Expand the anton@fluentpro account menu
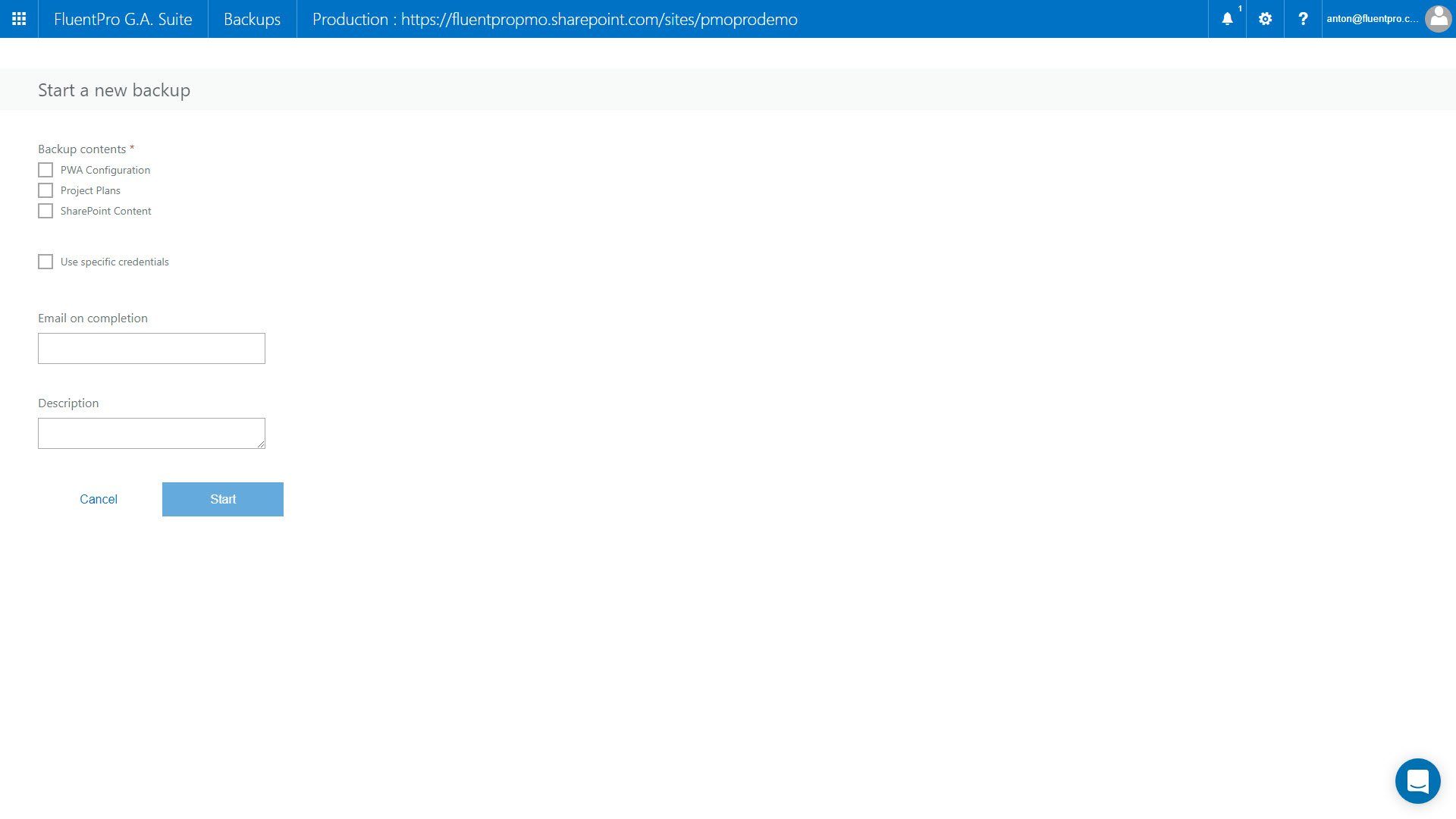1456x819 pixels. (1371, 19)
